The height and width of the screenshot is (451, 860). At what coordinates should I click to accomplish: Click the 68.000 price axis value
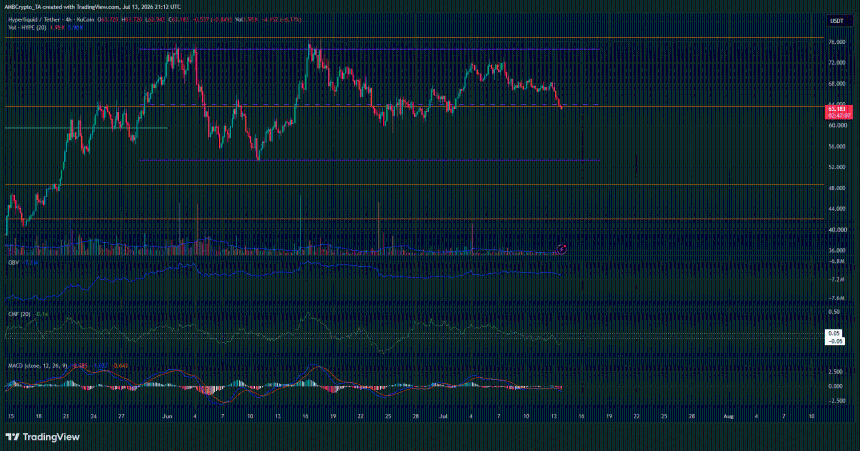(x=836, y=84)
